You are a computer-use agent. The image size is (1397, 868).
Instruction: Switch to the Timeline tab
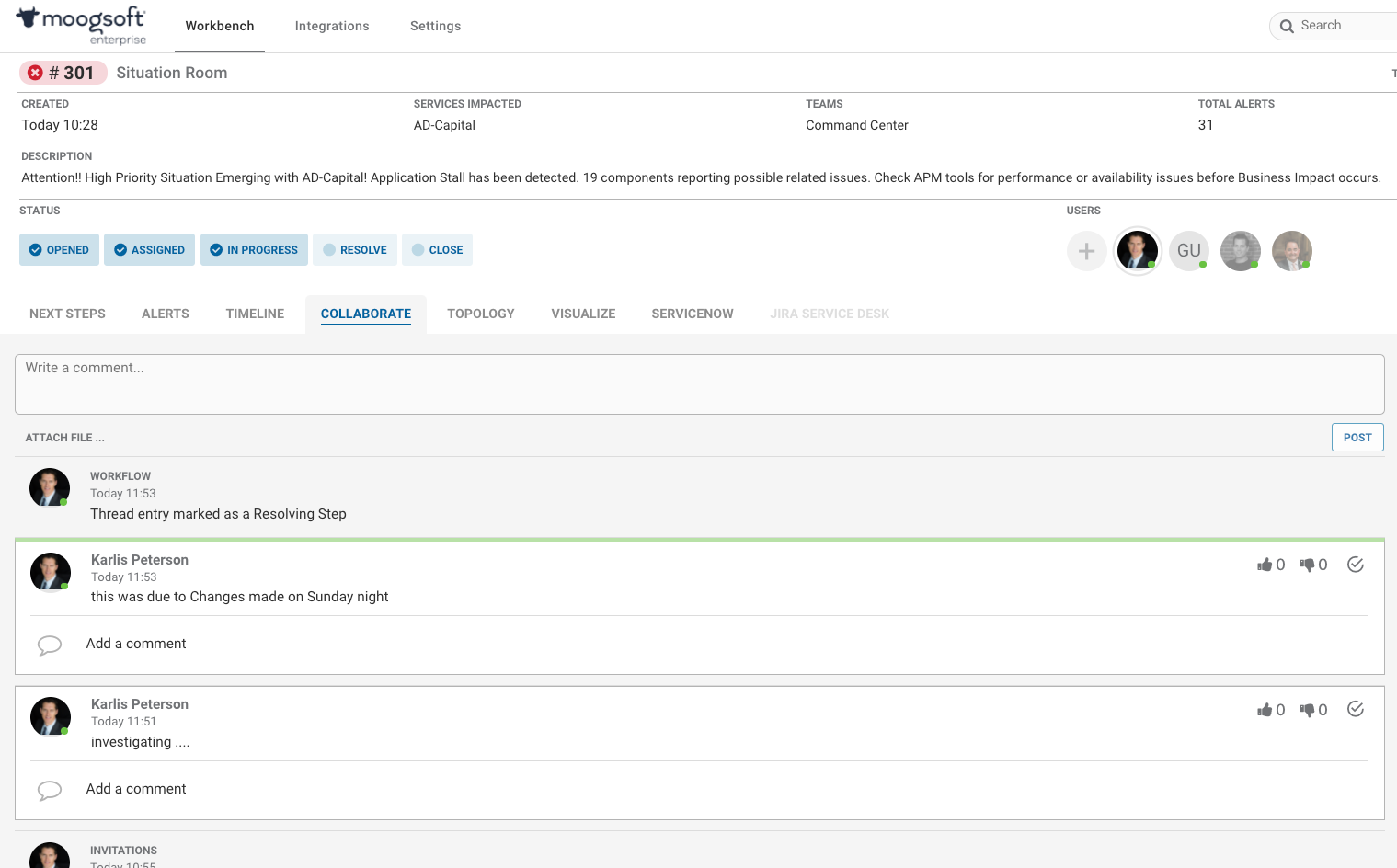click(255, 314)
